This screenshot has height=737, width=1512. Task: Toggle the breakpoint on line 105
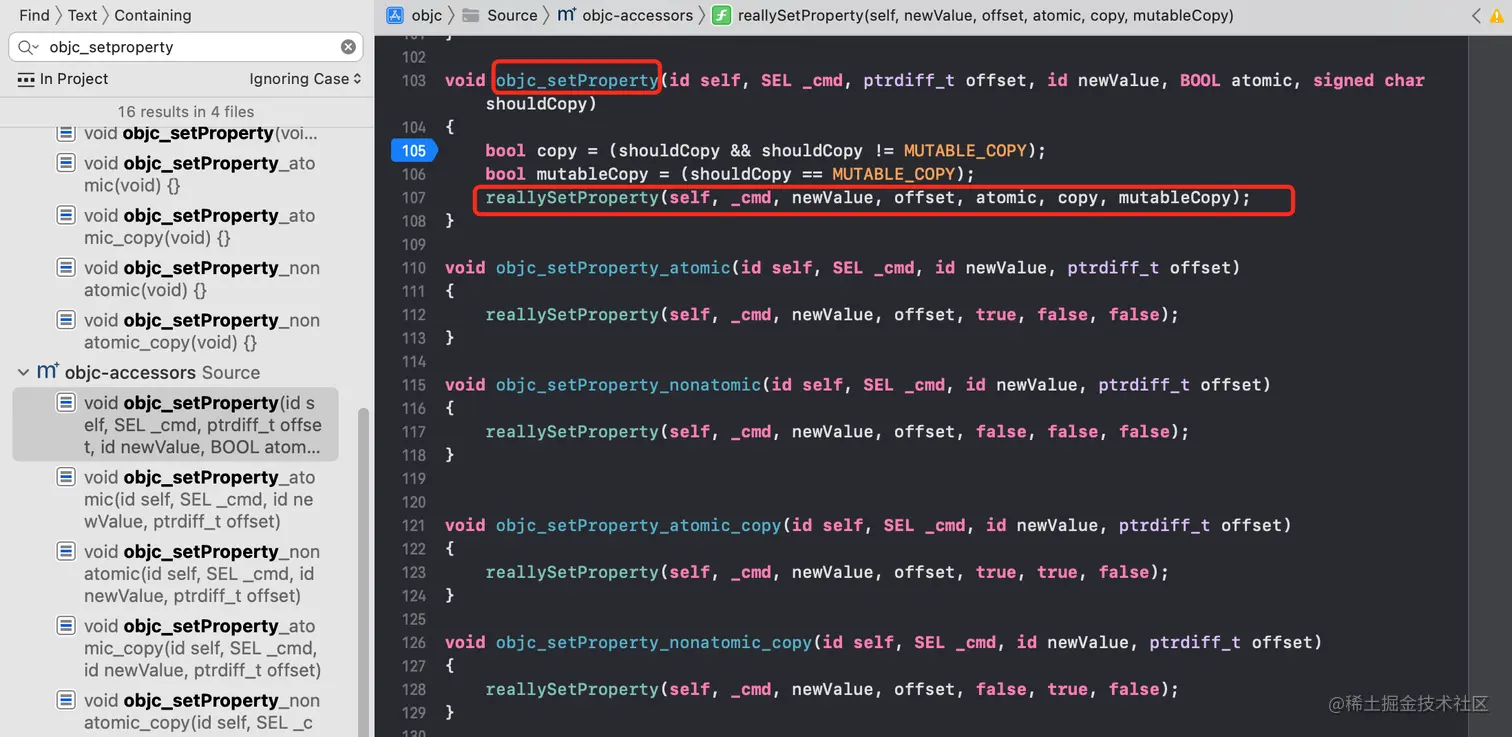click(x=413, y=151)
